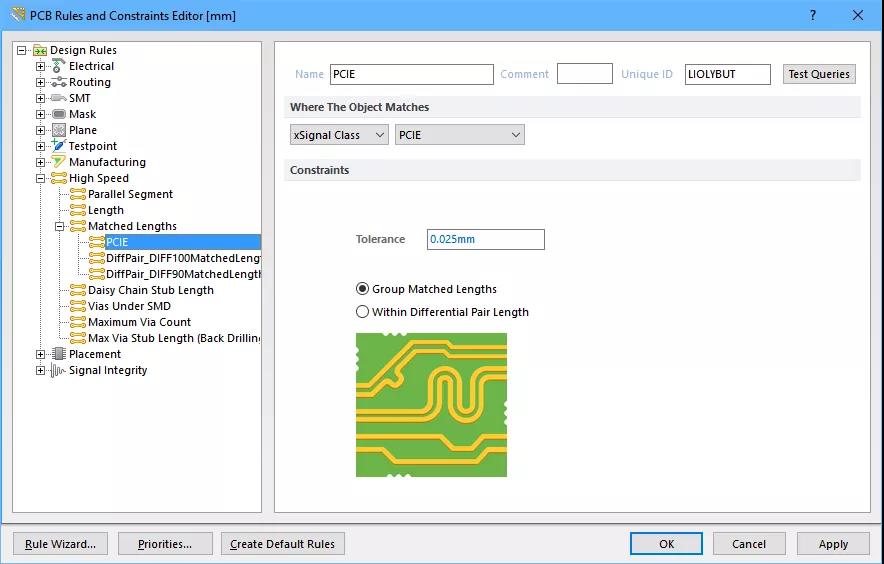
Task: Click the Vias Under SMD icon
Action: (x=78, y=306)
